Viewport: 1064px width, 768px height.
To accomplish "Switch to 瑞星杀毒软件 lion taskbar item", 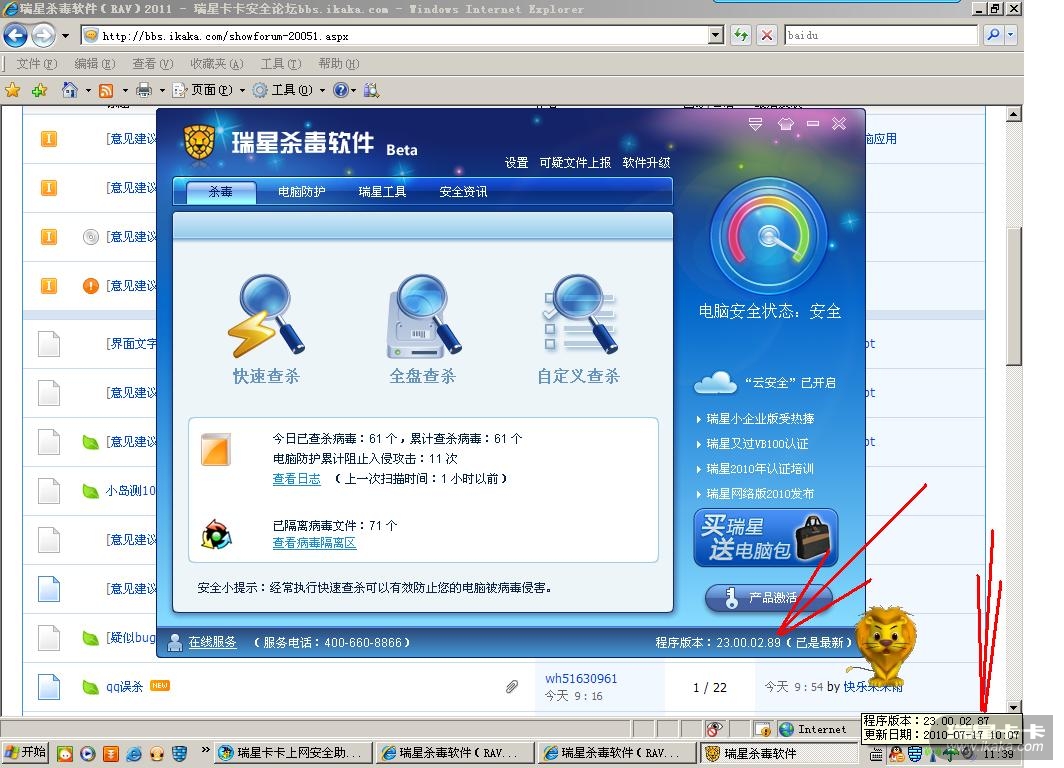I will (x=780, y=753).
